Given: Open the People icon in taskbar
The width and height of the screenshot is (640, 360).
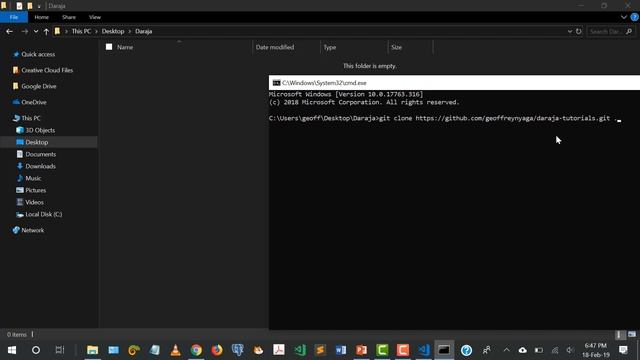Looking at the screenshot, I should (x=487, y=350).
